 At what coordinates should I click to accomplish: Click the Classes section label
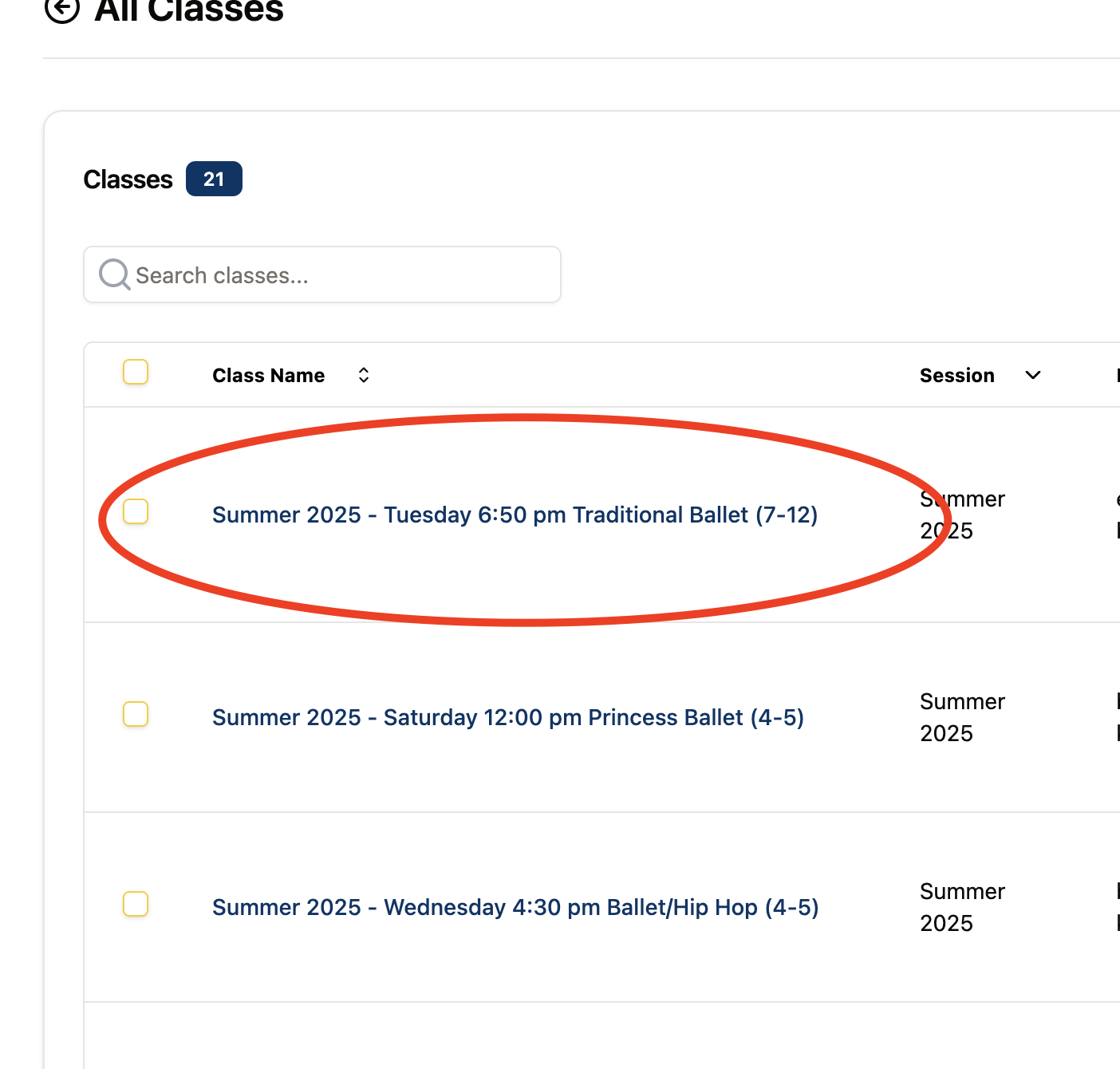[128, 179]
